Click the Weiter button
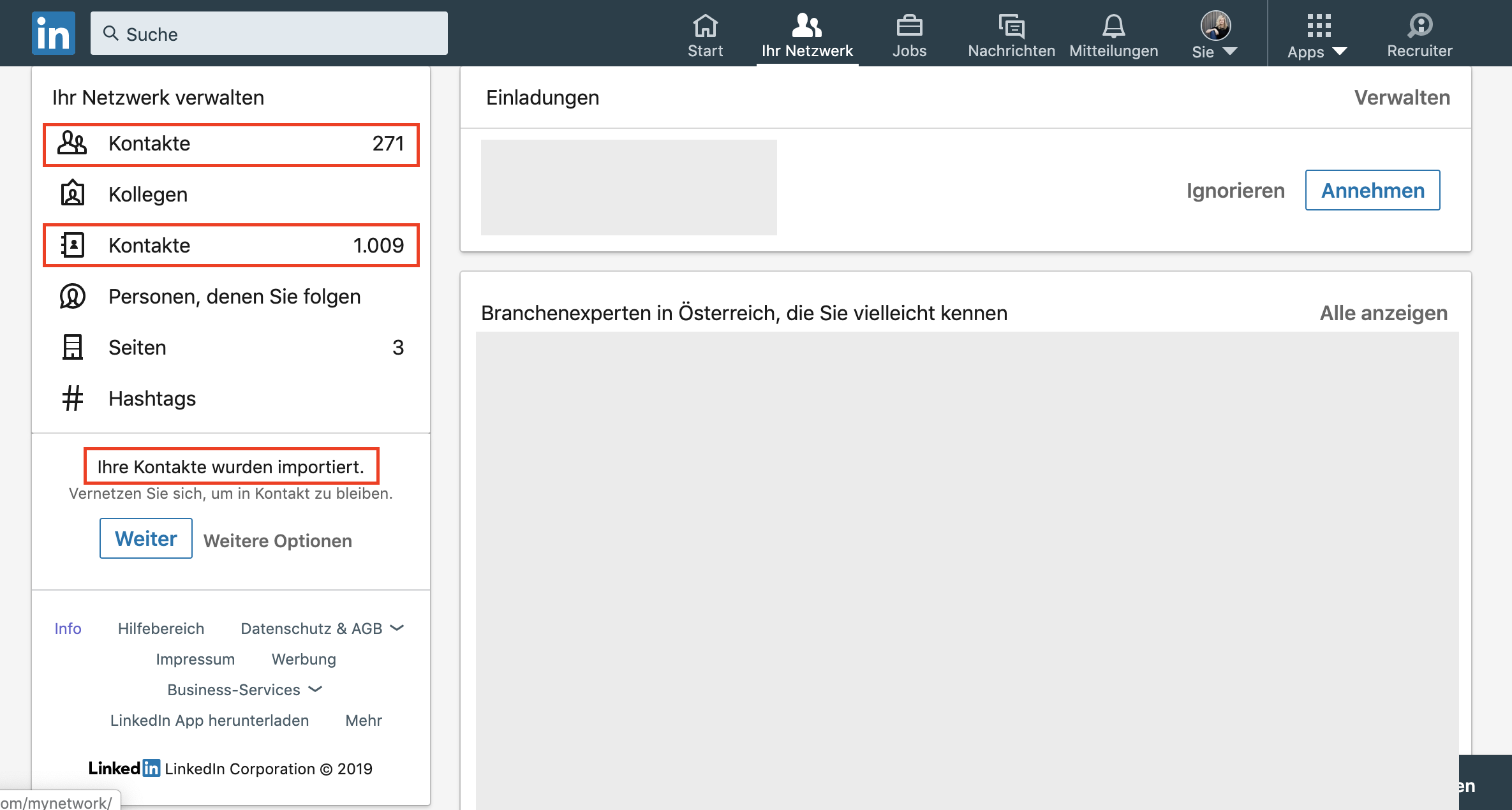This screenshot has width=1512, height=810. (x=146, y=539)
